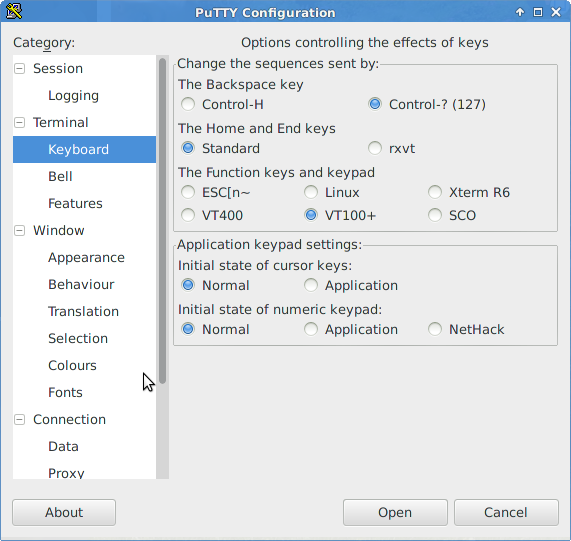Viewport: 571px width, 541px height.
Task: Open the Colours category
Action: [72, 365]
